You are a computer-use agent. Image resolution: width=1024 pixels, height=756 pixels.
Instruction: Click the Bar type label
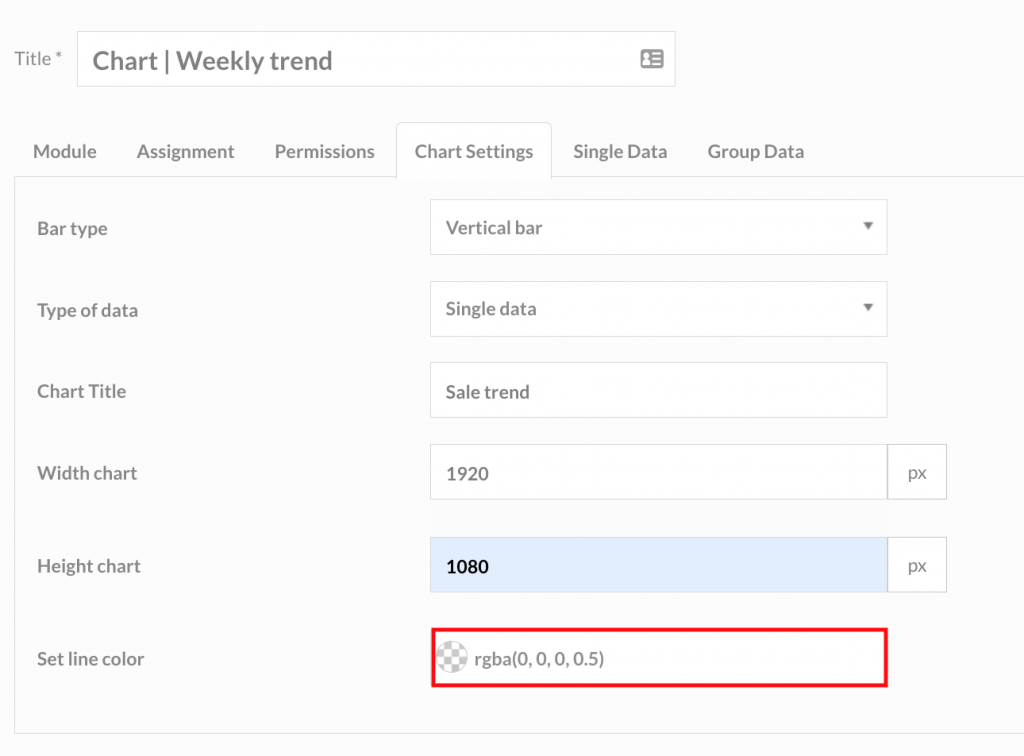tap(72, 228)
